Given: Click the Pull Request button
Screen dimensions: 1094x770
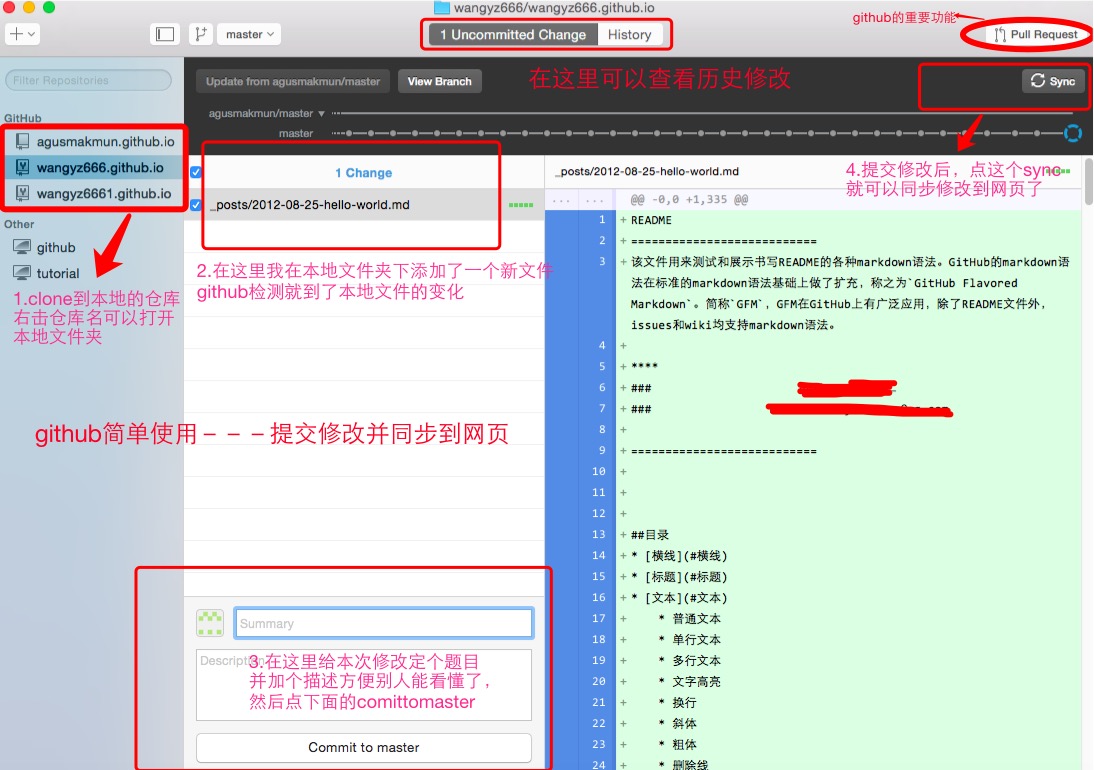Looking at the screenshot, I should coord(1035,34).
